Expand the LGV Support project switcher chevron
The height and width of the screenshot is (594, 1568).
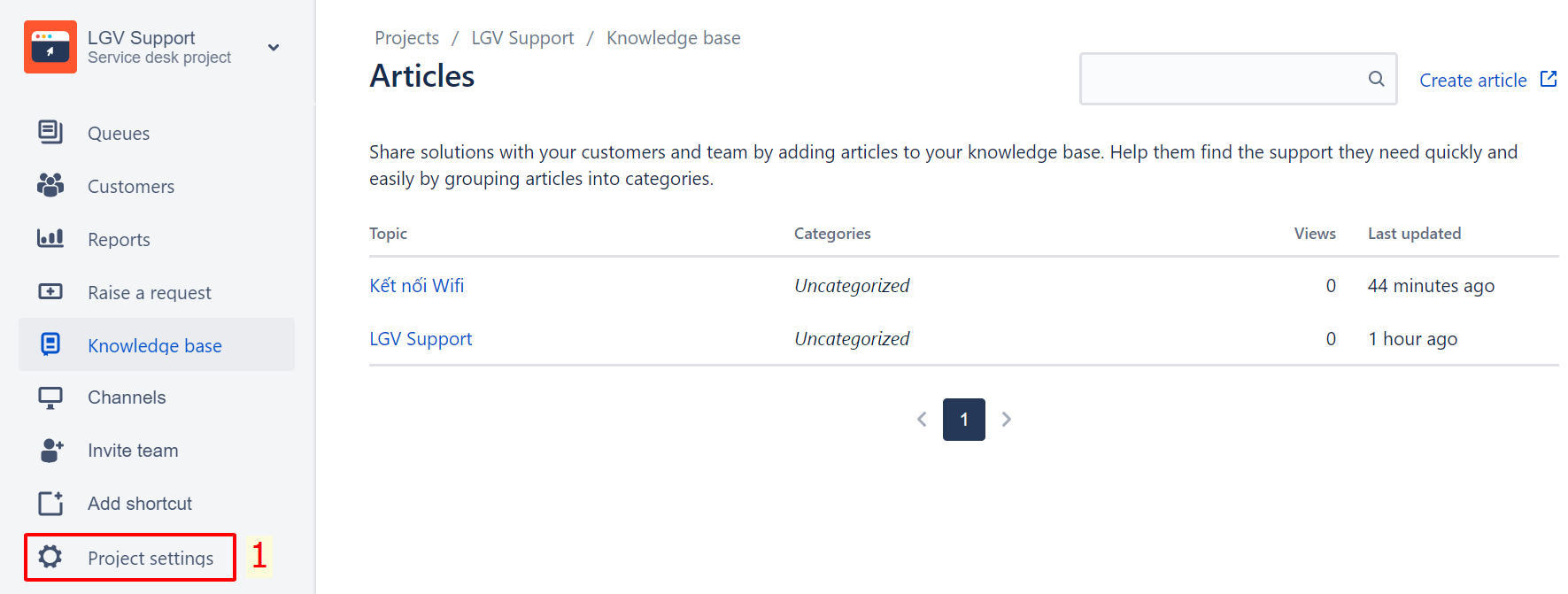tap(274, 48)
